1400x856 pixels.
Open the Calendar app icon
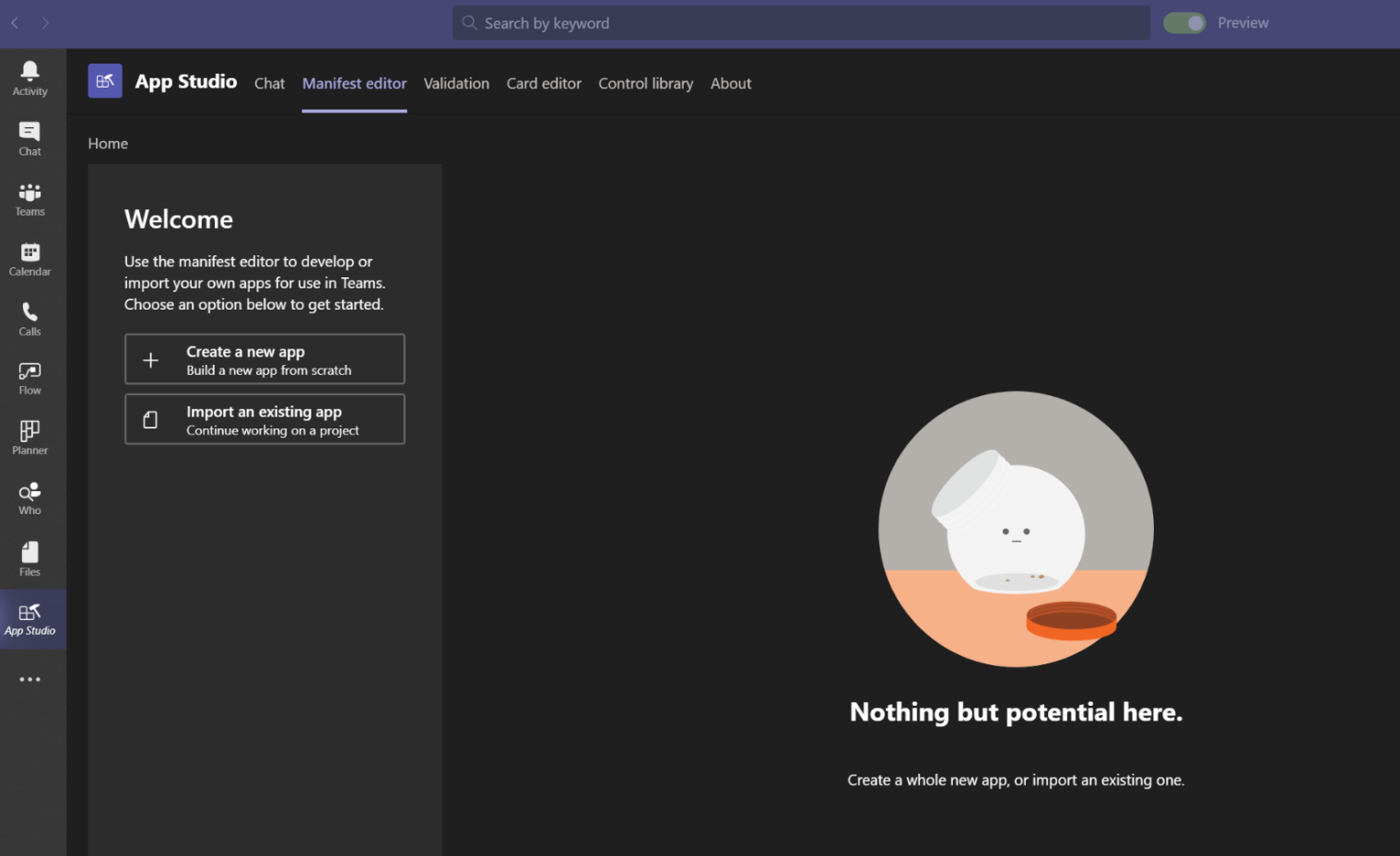(x=29, y=258)
